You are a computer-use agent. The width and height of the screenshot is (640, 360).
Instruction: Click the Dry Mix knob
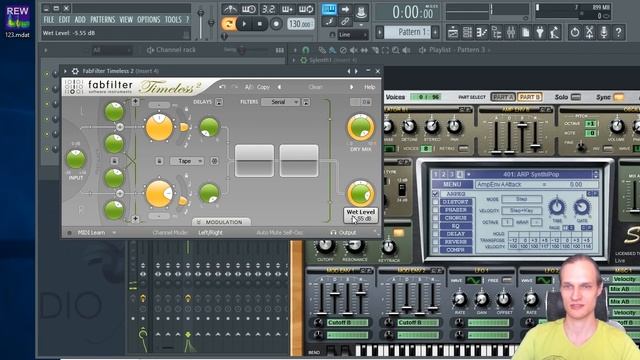click(361, 128)
